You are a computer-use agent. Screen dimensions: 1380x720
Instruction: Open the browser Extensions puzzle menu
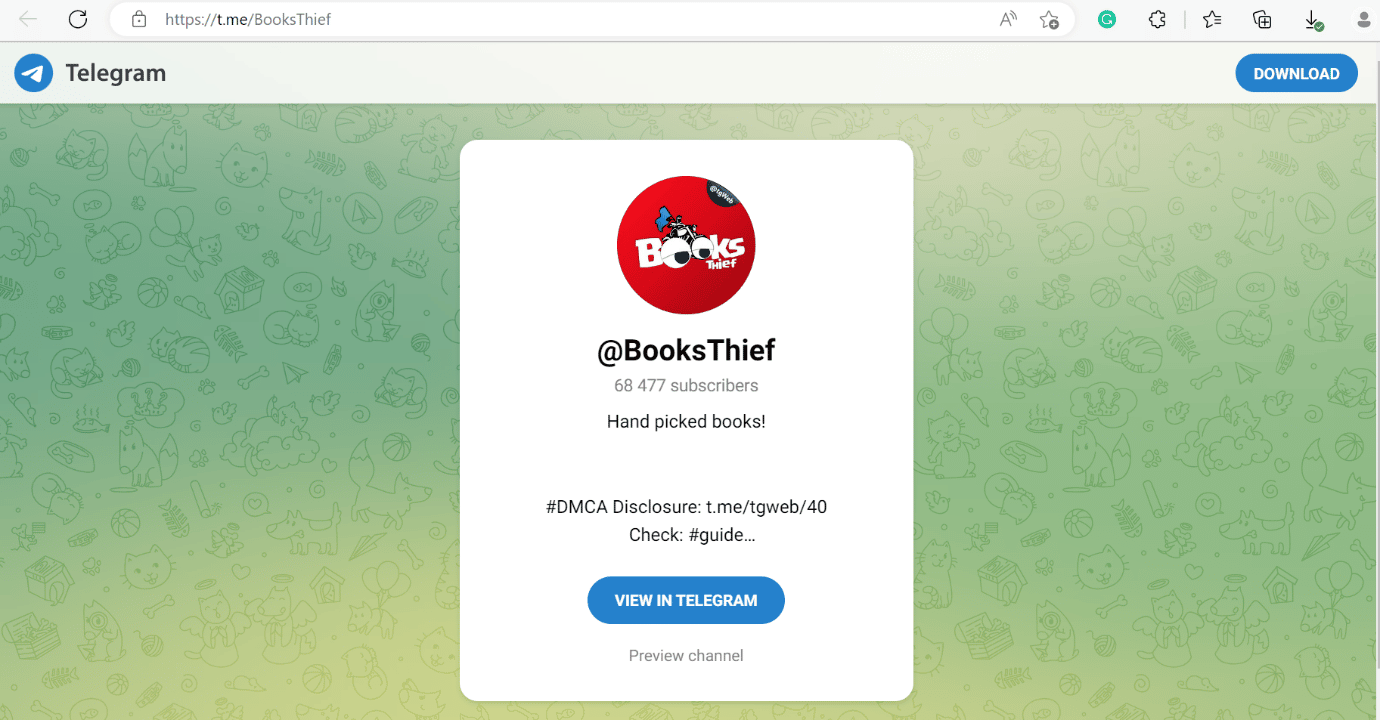(1157, 19)
